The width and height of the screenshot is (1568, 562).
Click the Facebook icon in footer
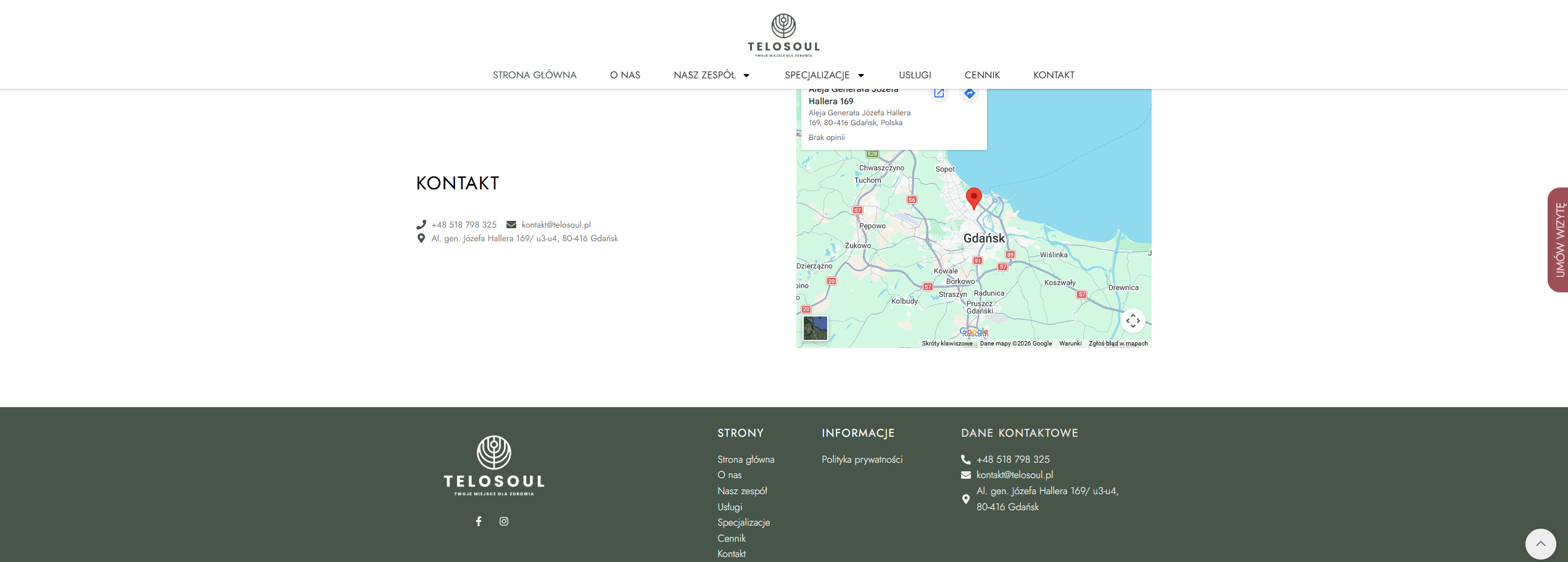(478, 521)
